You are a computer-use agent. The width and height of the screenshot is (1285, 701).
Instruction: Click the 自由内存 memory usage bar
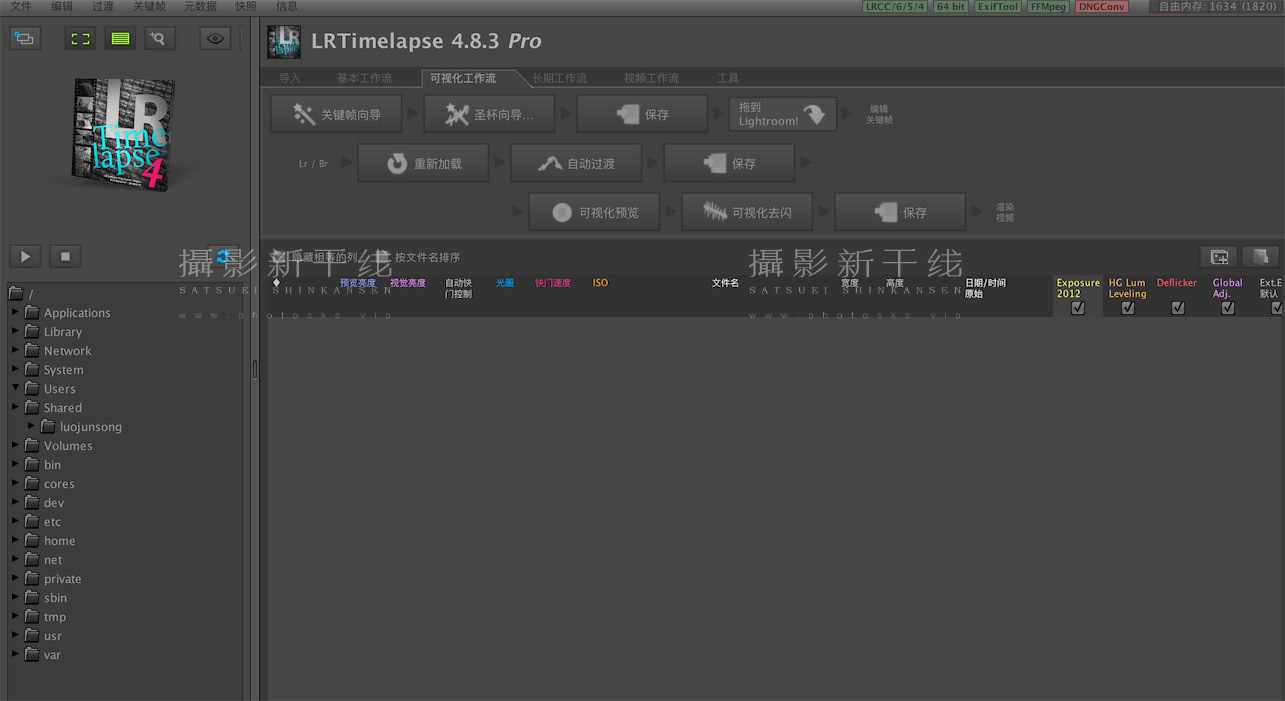[x=1214, y=7]
